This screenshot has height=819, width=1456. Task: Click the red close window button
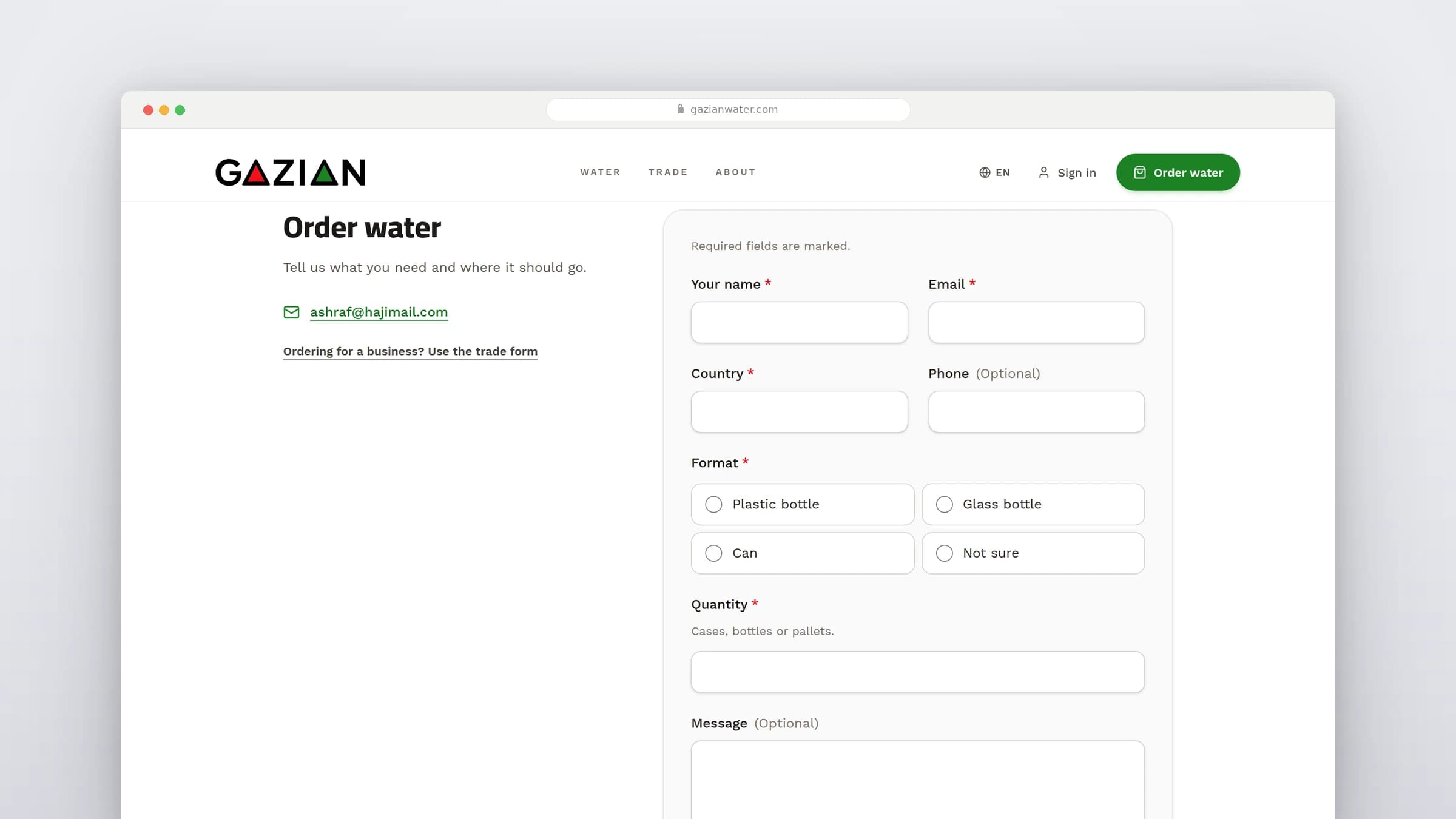[148, 110]
